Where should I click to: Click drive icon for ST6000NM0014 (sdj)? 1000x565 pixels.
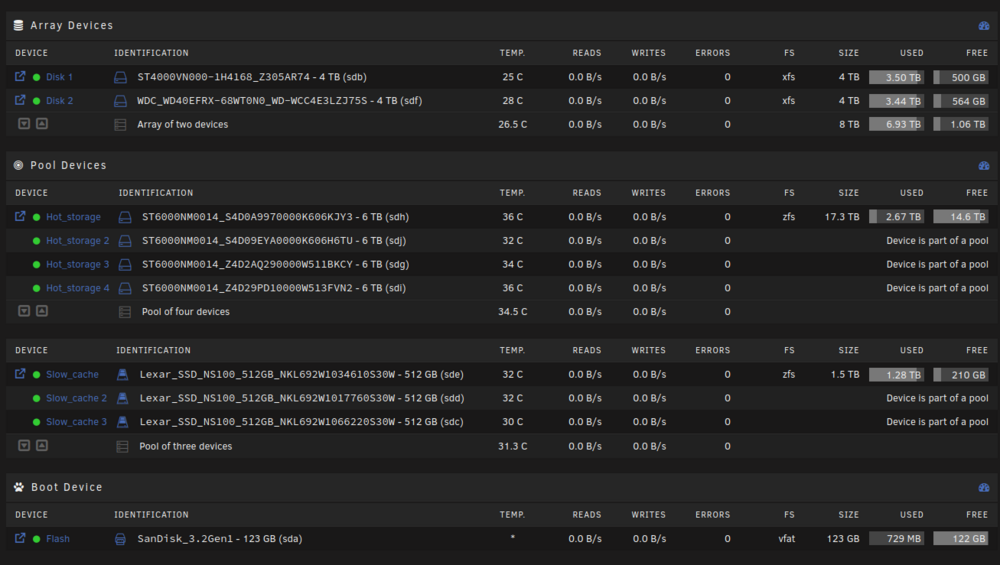[x=125, y=241]
